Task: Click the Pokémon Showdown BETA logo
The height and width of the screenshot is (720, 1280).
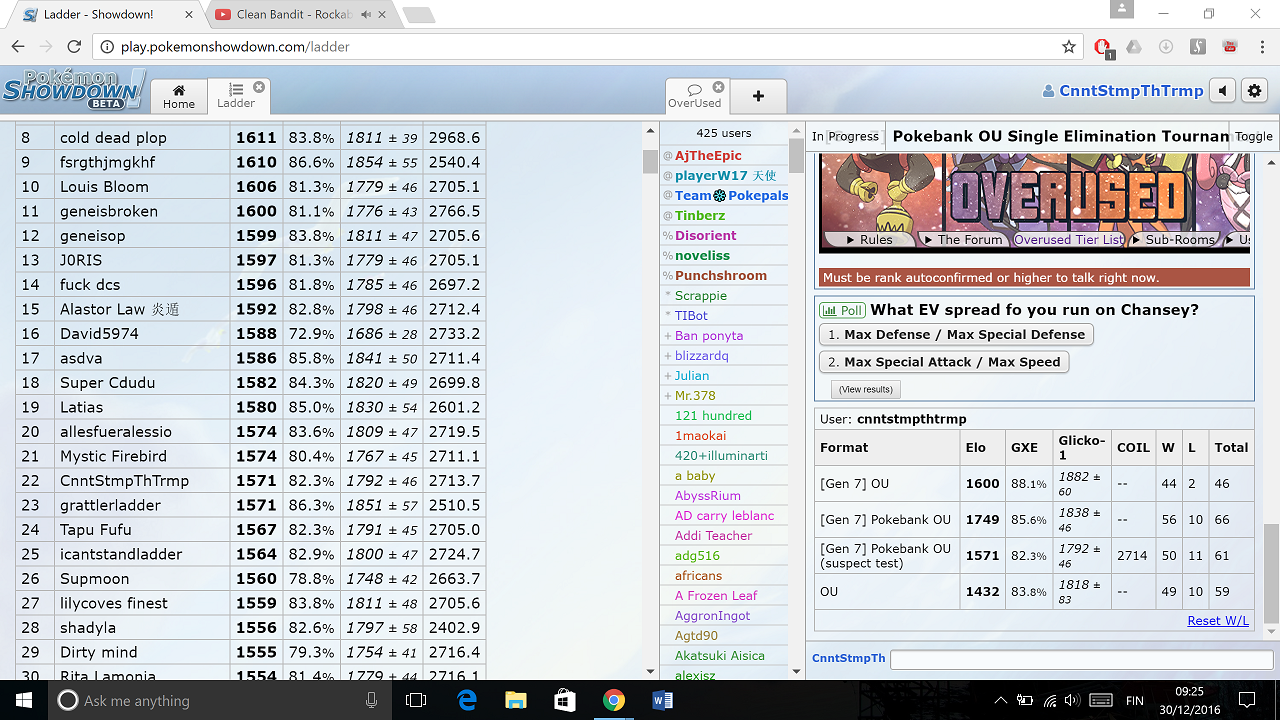Action: pos(73,89)
